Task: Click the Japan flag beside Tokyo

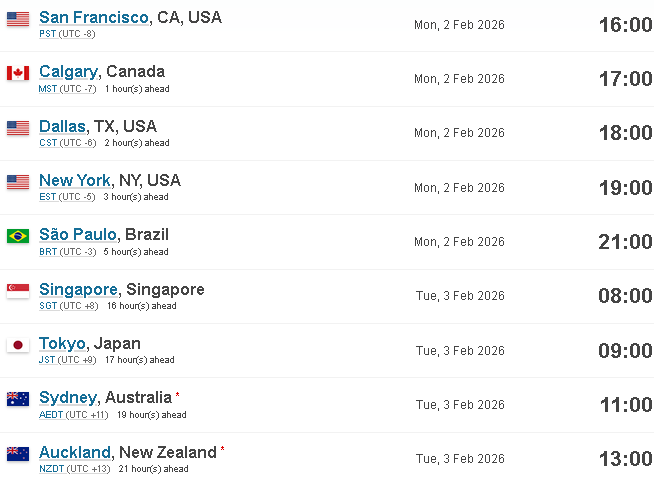Action: [x=18, y=345]
